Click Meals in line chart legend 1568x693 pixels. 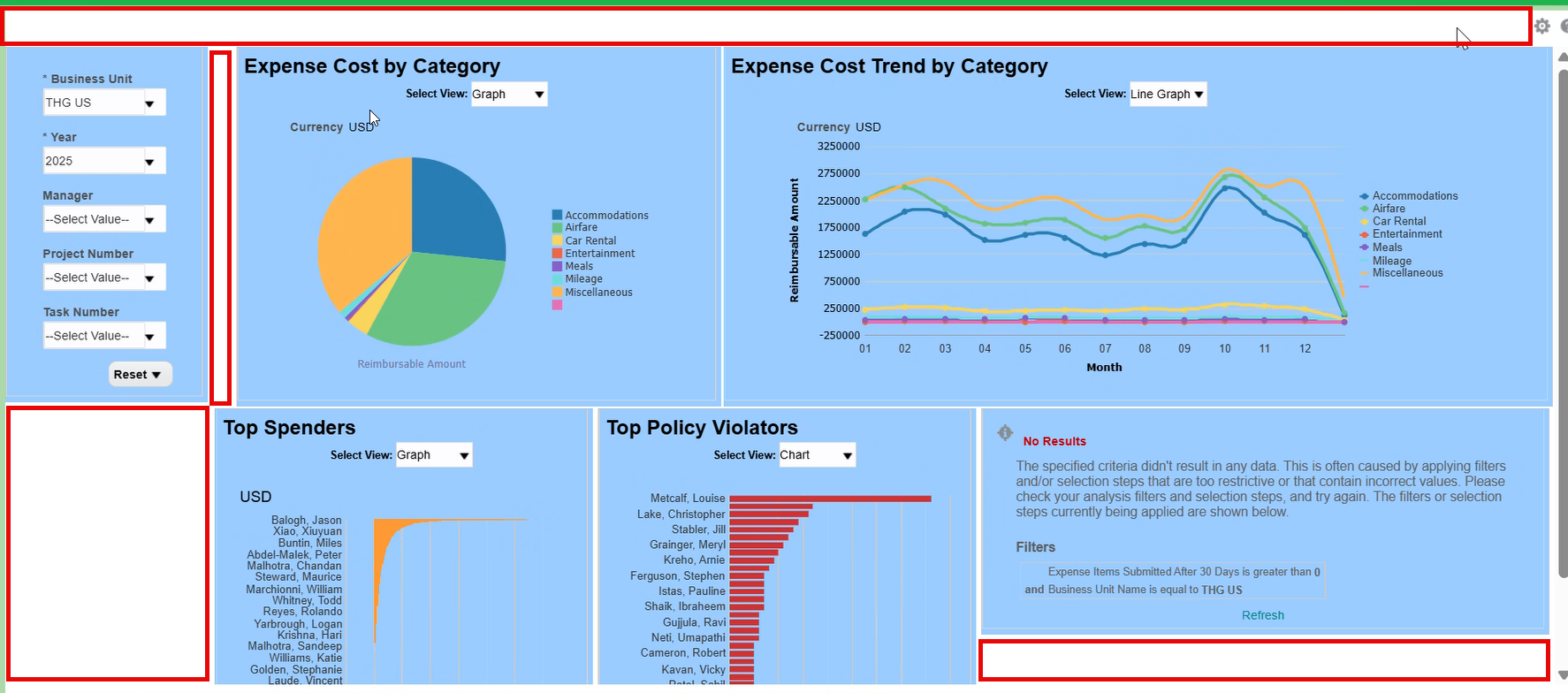tap(1387, 247)
